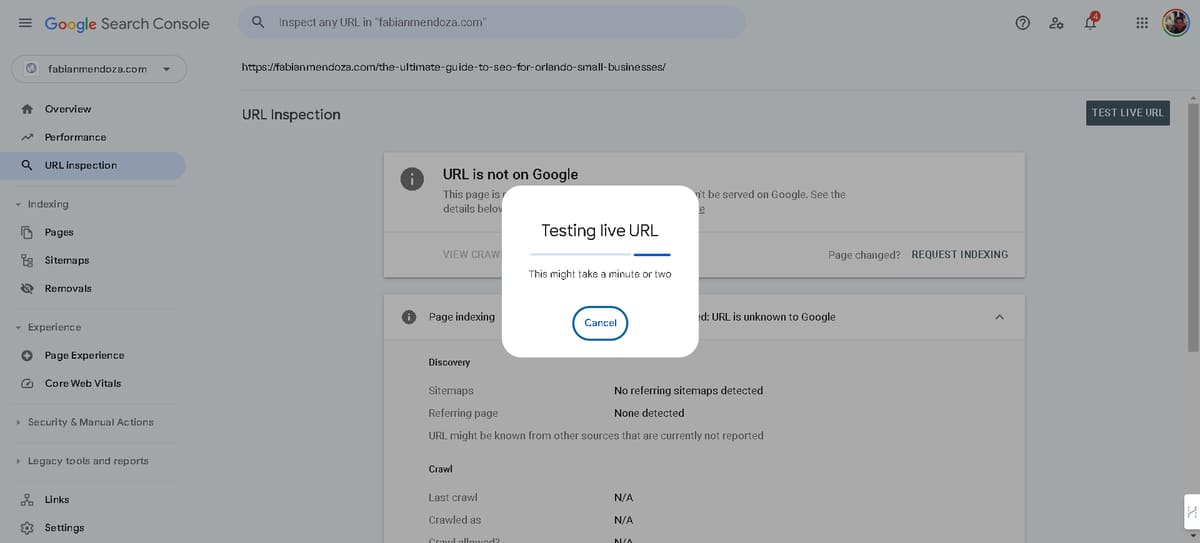Click the 'URL Inspection' page title
The width and height of the screenshot is (1200, 543).
click(x=291, y=115)
